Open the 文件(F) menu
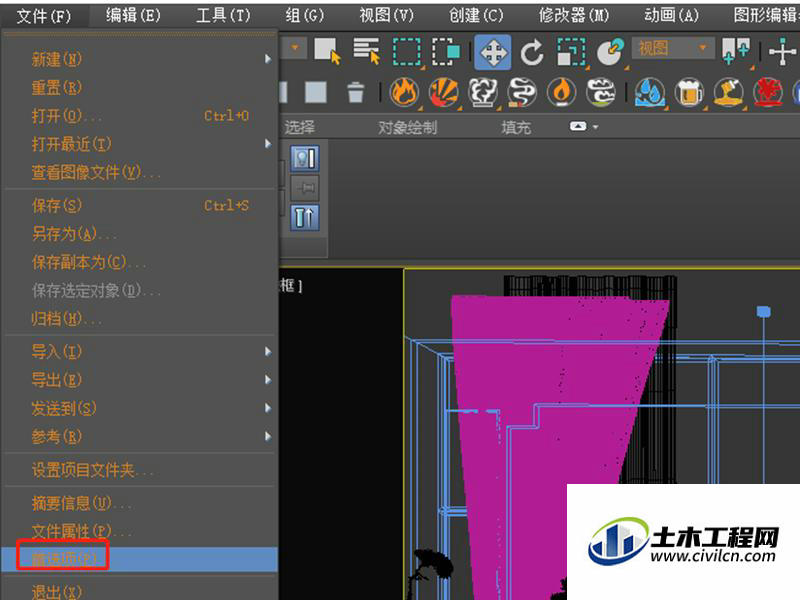 coord(43,16)
